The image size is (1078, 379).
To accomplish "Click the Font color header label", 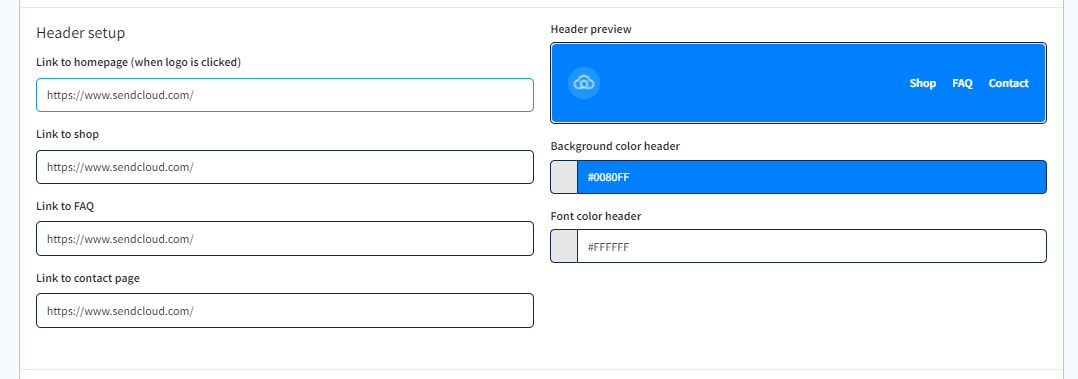I will pyautogui.click(x=596, y=216).
